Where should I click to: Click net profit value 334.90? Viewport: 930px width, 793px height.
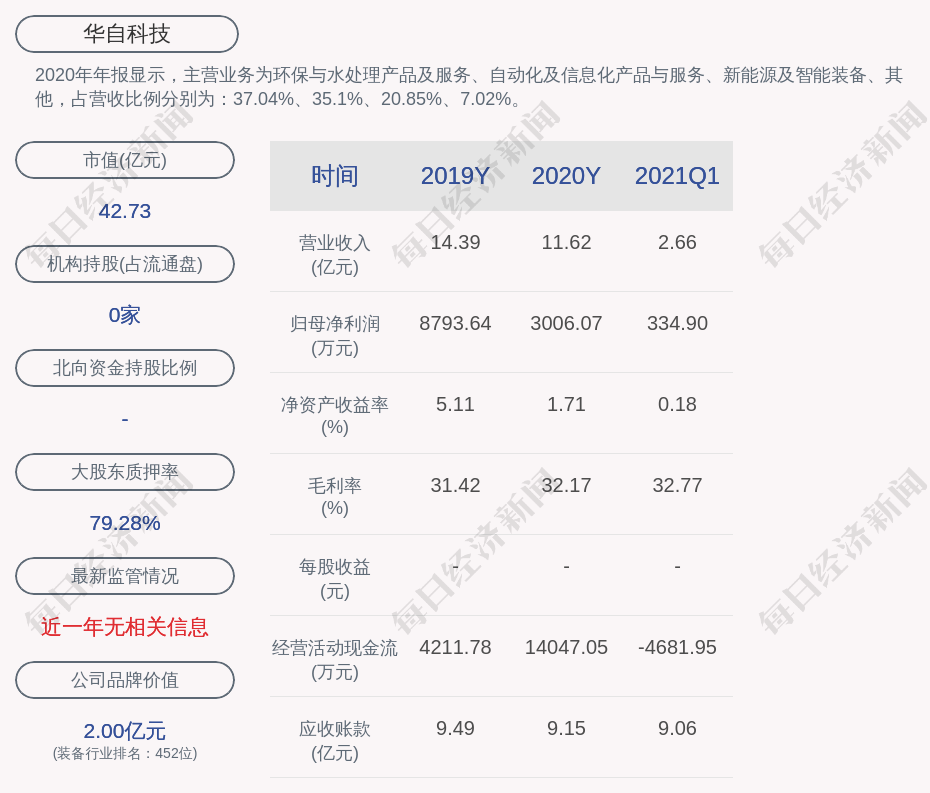coord(677,323)
